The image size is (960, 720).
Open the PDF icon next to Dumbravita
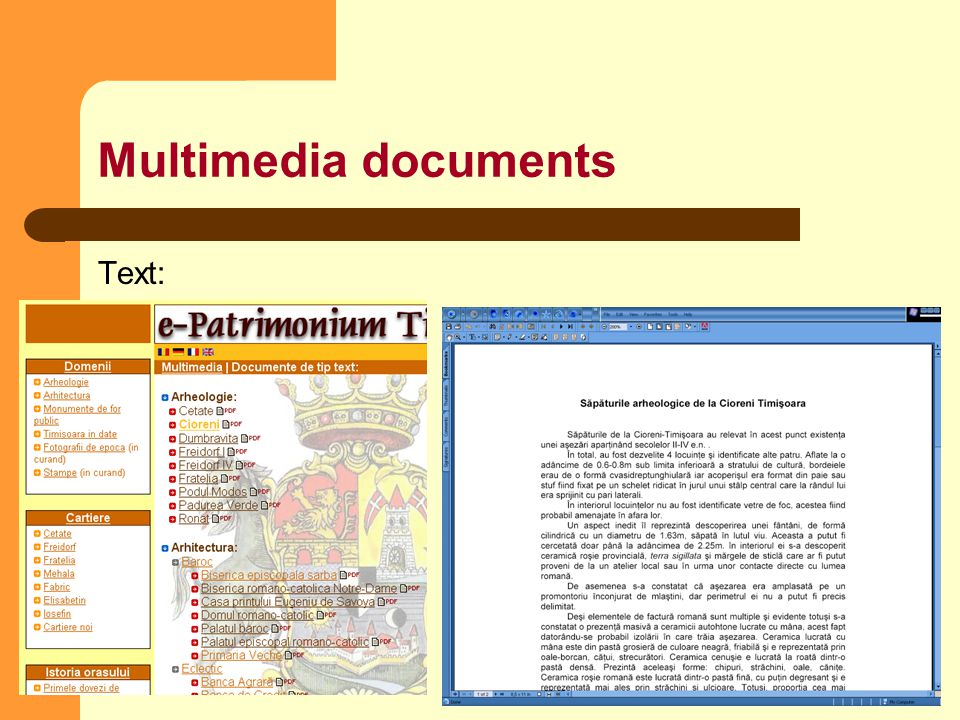point(250,438)
